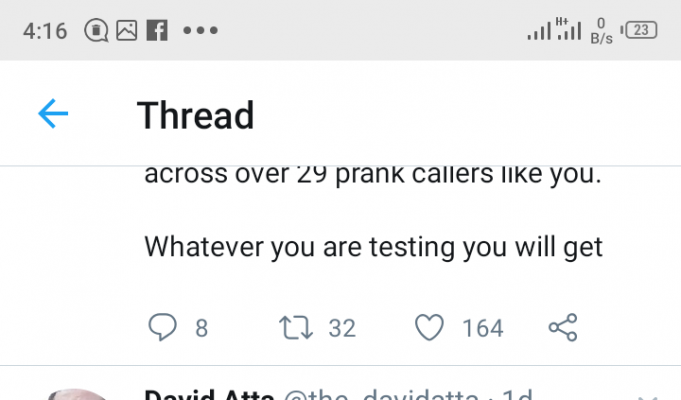Screen dimensions: 681x400
Task: Open the chevron menu on David Atta's tweet
Action: click(x=647, y=397)
